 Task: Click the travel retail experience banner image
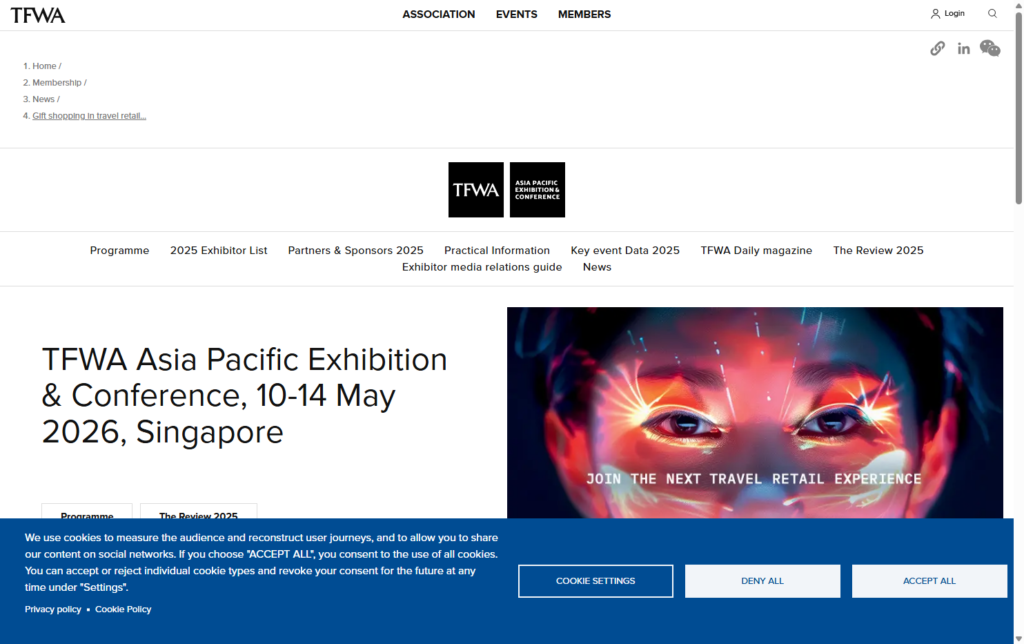[754, 410]
